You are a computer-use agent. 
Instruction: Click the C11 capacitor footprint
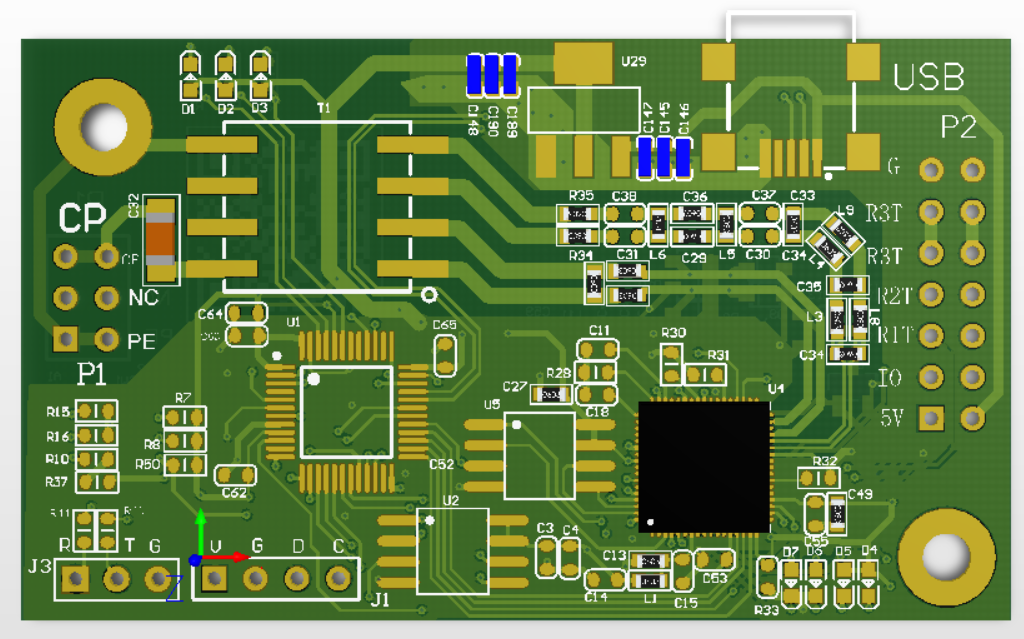point(597,350)
